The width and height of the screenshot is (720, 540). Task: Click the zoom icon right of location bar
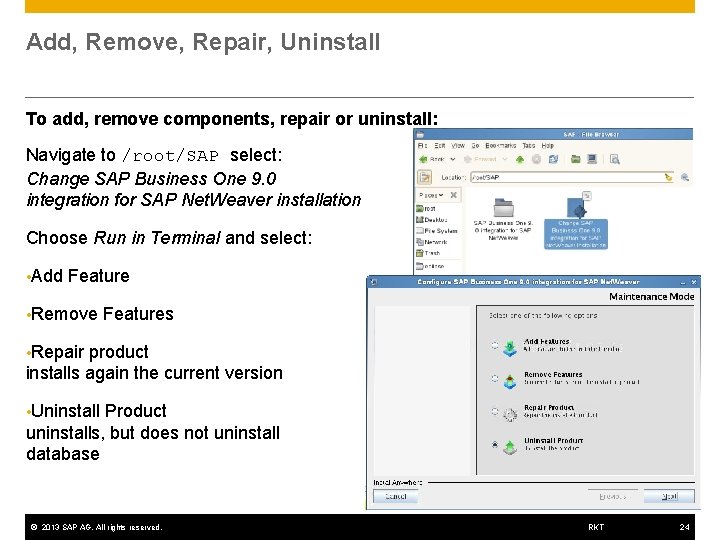685,177
